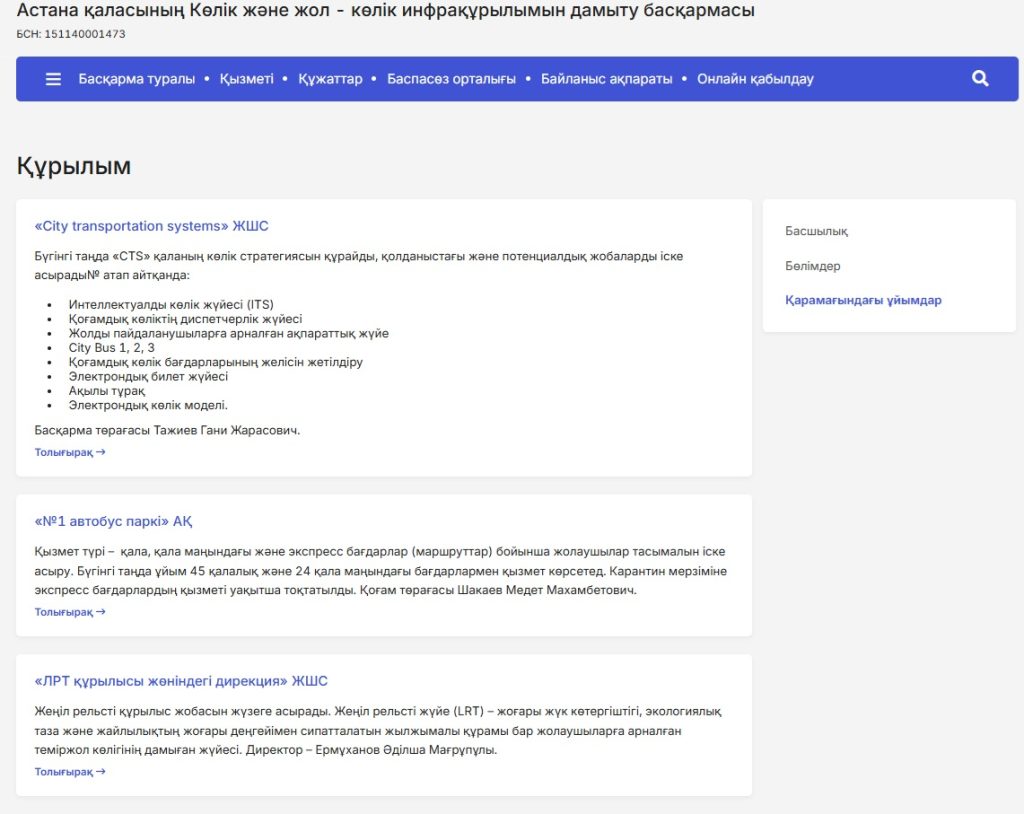Click Толығырақ under №1 автобус паркі
The width and height of the screenshot is (1024, 814).
(x=70, y=612)
